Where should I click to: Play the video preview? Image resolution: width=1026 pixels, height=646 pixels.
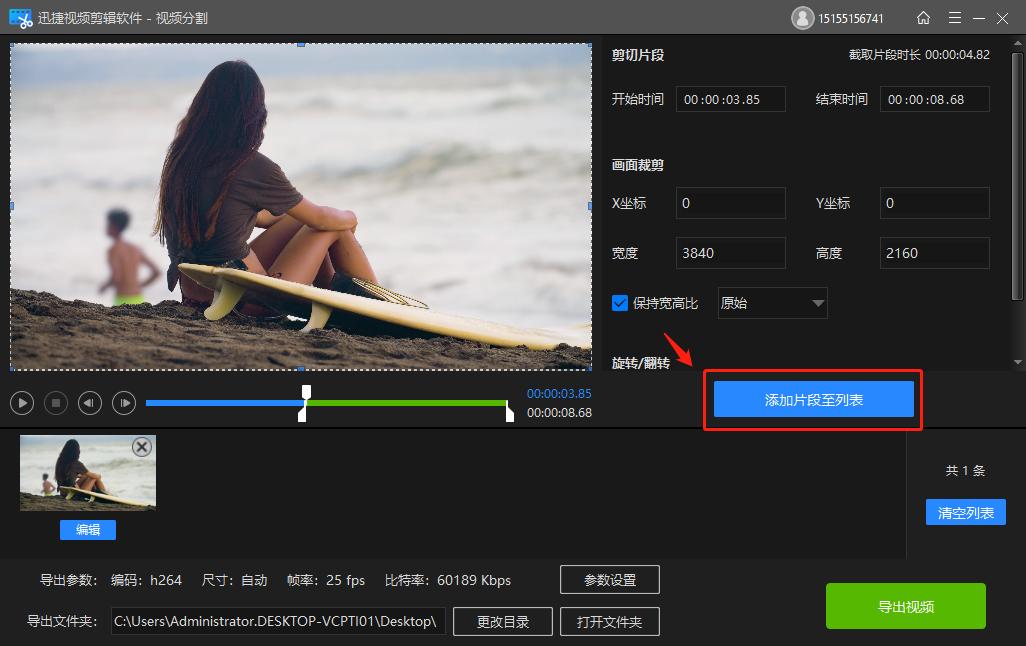point(21,402)
